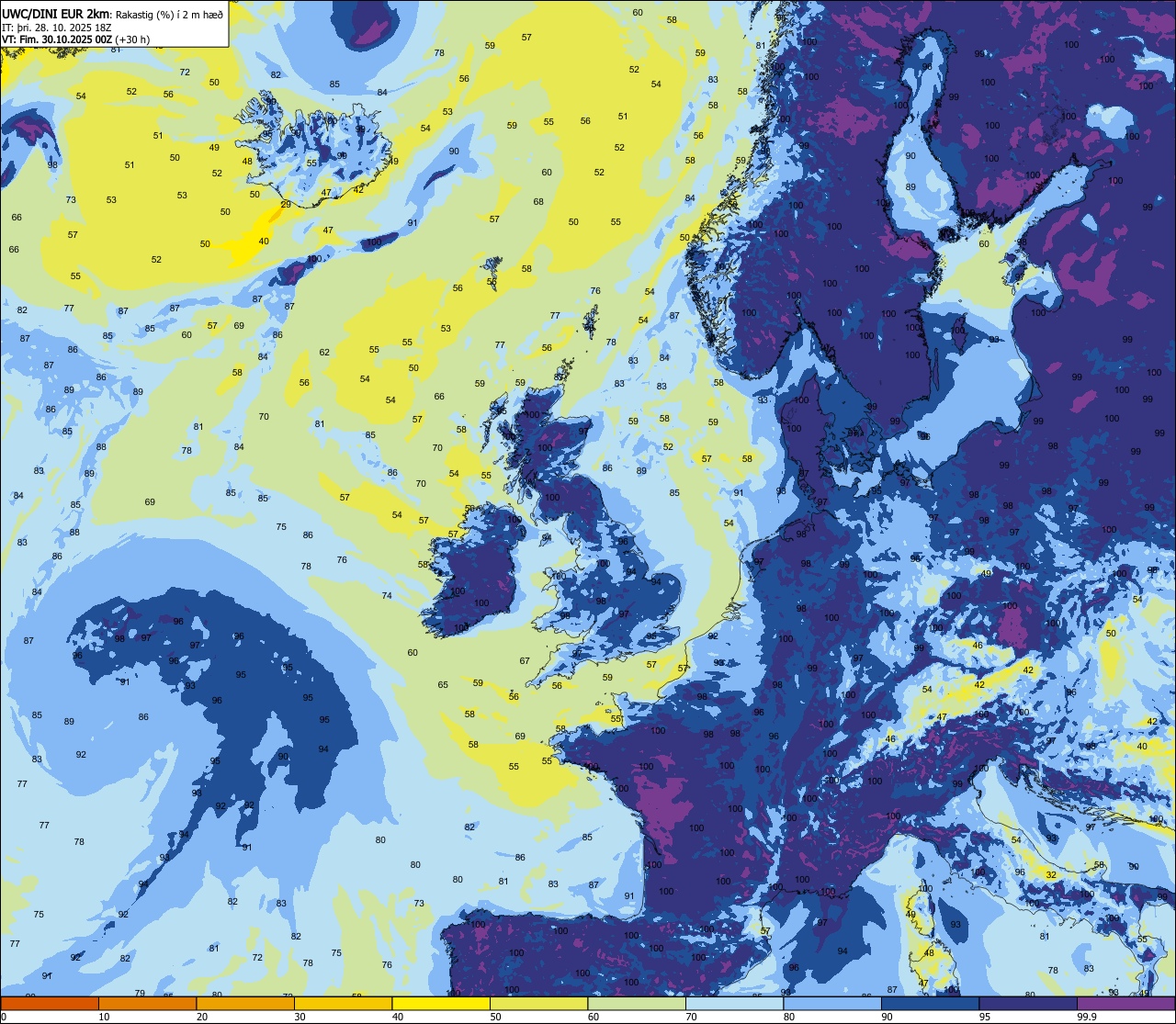Image resolution: width=1176 pixels, height=1024 pixels.
Task: Click the "29" humidity value on Iceland's south coast
Action: pos(286,204)
